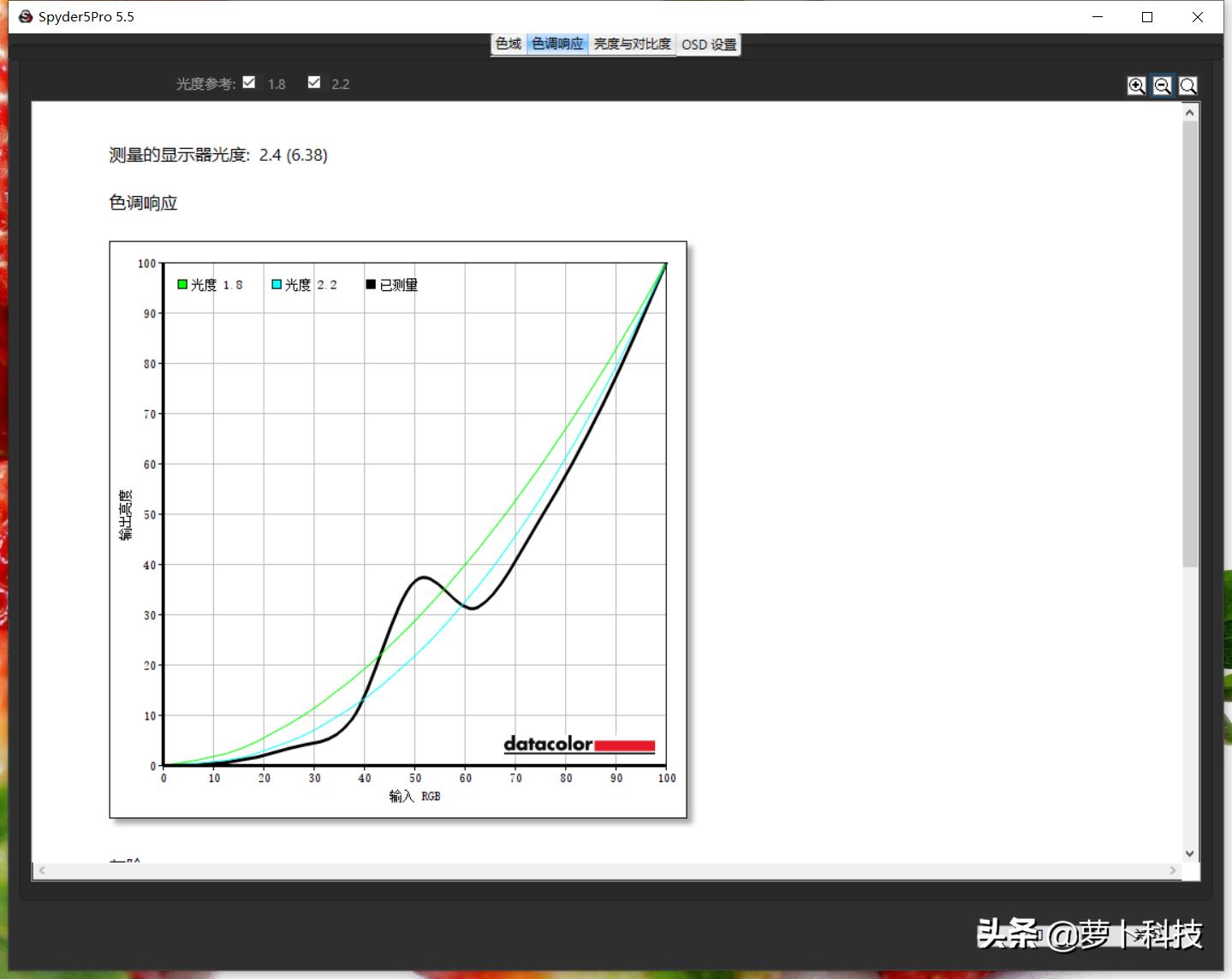1232x979 pixels.
Task: Click the zoom out magnifier icon
Action: 1162,86
